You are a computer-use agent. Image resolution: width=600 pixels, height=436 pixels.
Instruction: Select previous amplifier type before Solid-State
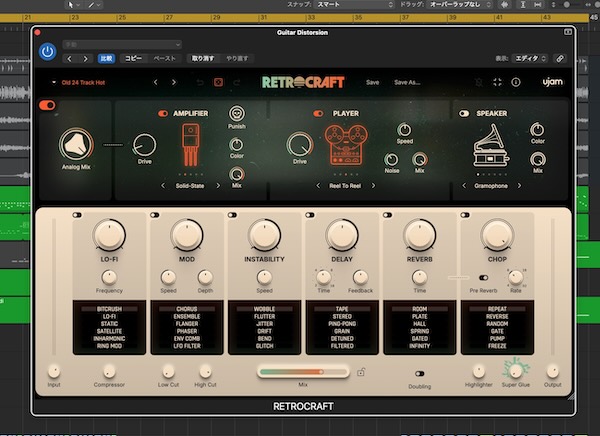(x=163, y=186)
